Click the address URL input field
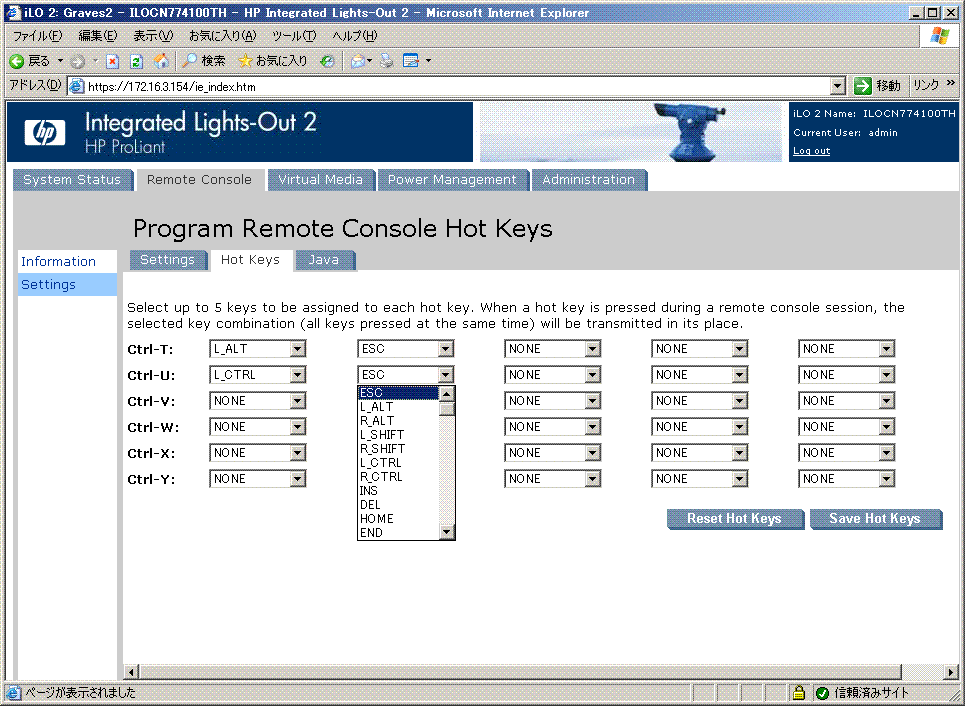Image resolution: width=965 pixels, height=706 pixels. [457, 86]
